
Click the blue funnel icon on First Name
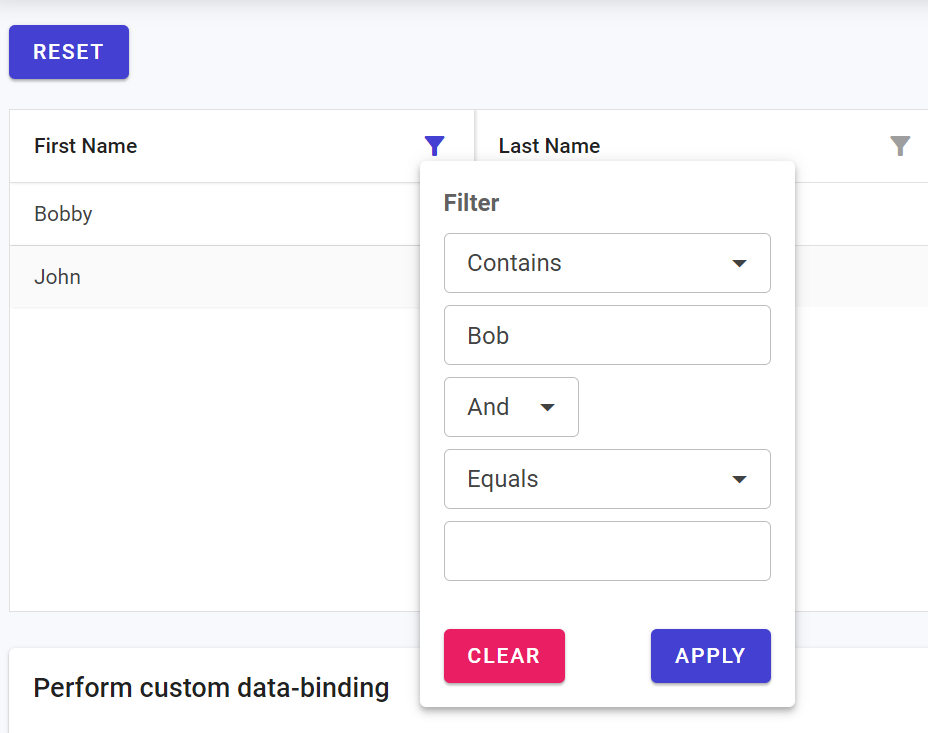[434, 146]
